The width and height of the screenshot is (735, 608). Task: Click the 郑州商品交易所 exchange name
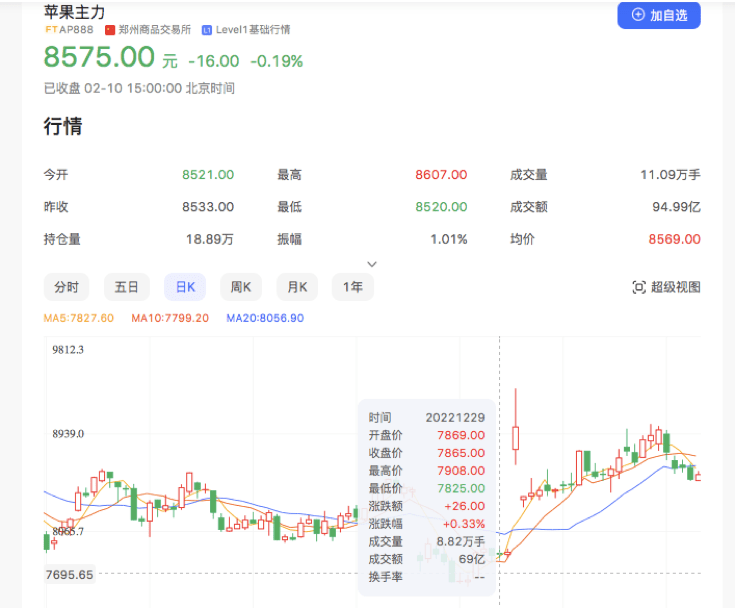tap(155, 30)
